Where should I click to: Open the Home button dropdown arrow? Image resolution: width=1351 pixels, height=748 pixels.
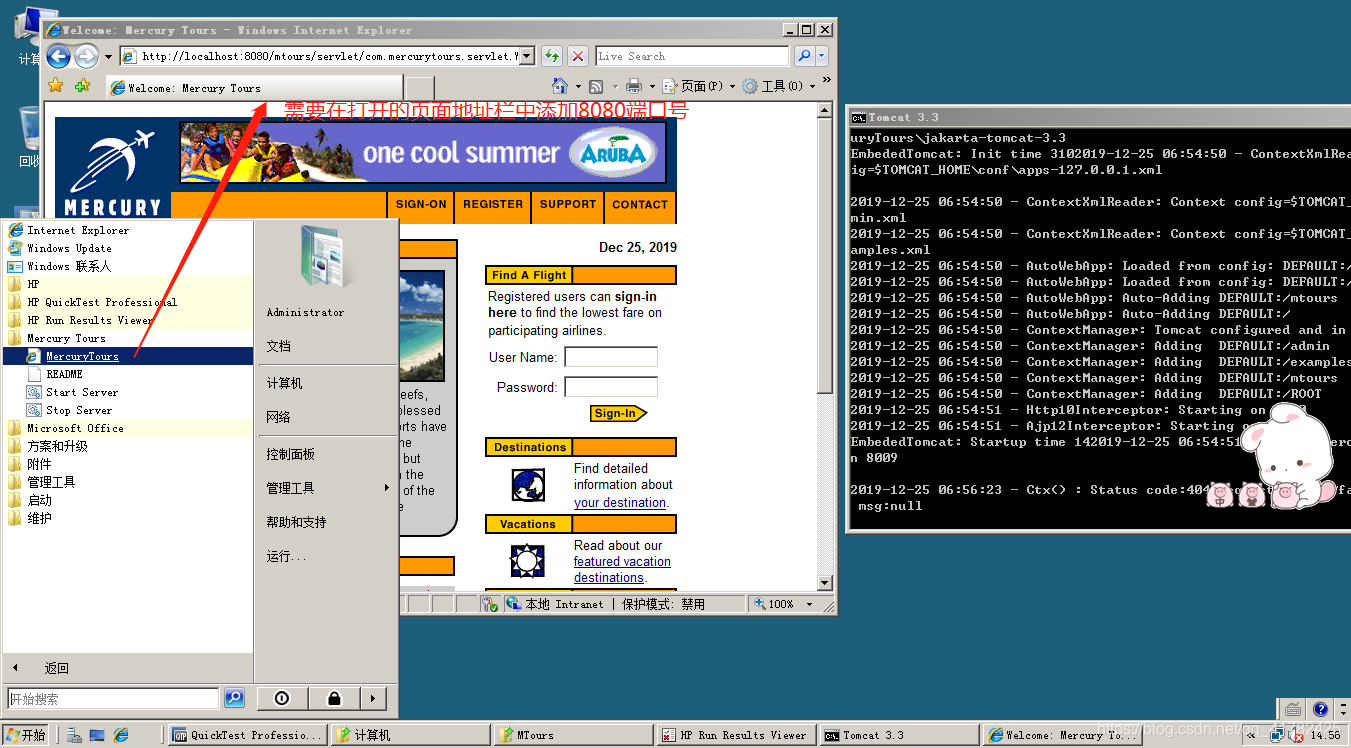(576, 87)
